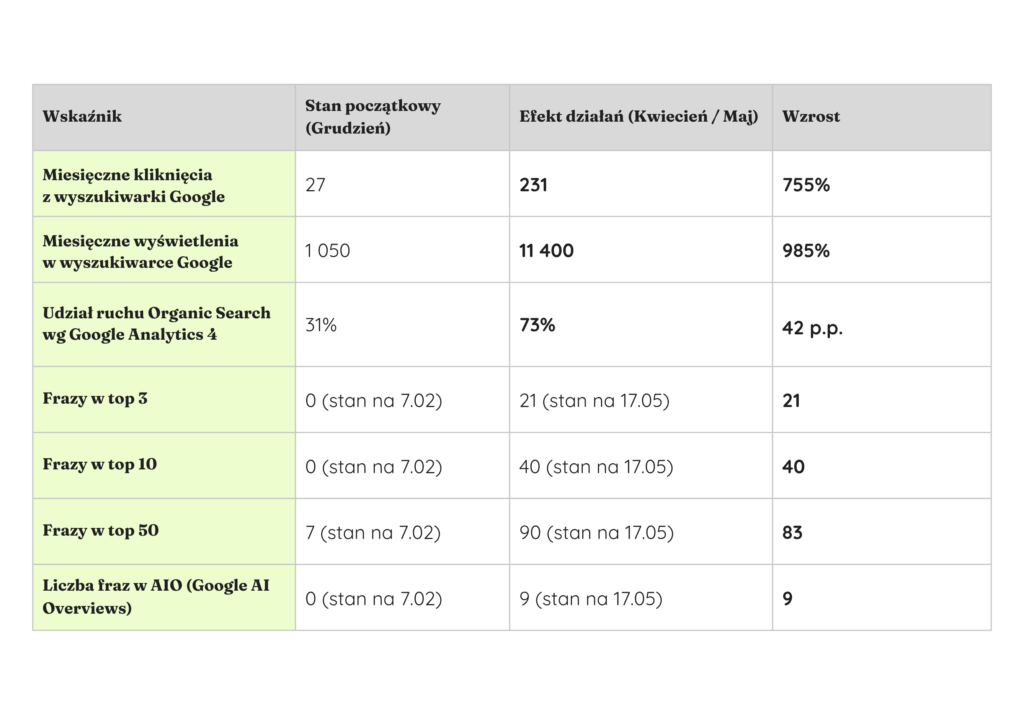Click the Miesięczne kliknięcia row label

[134, 185]
